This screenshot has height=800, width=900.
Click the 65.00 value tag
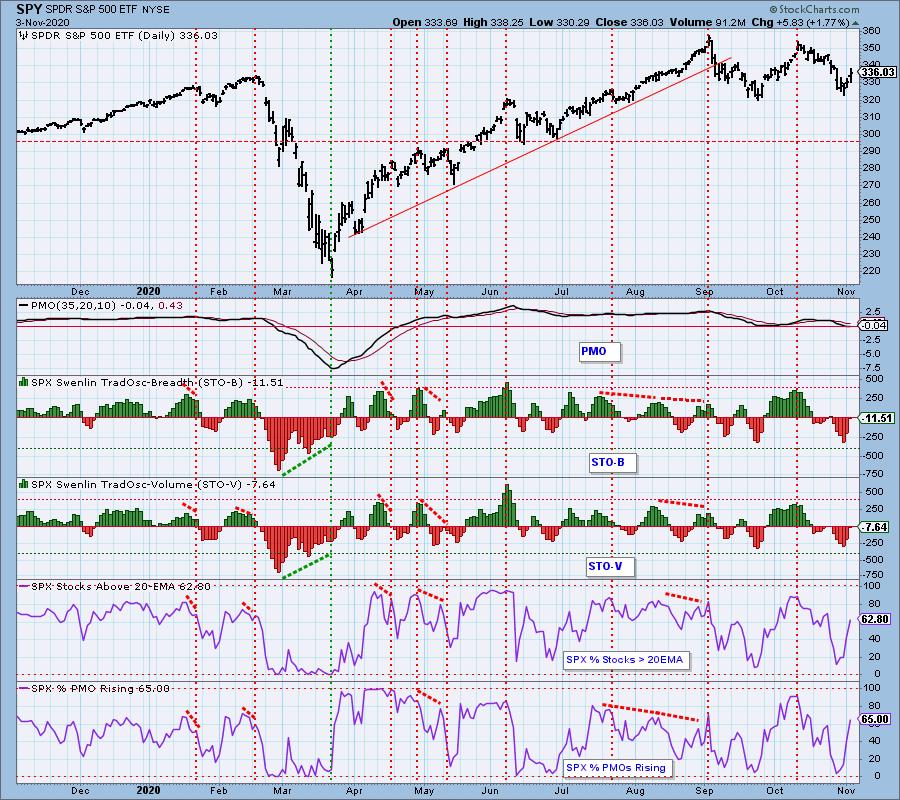pyautogui.click(x=875, y=719)
